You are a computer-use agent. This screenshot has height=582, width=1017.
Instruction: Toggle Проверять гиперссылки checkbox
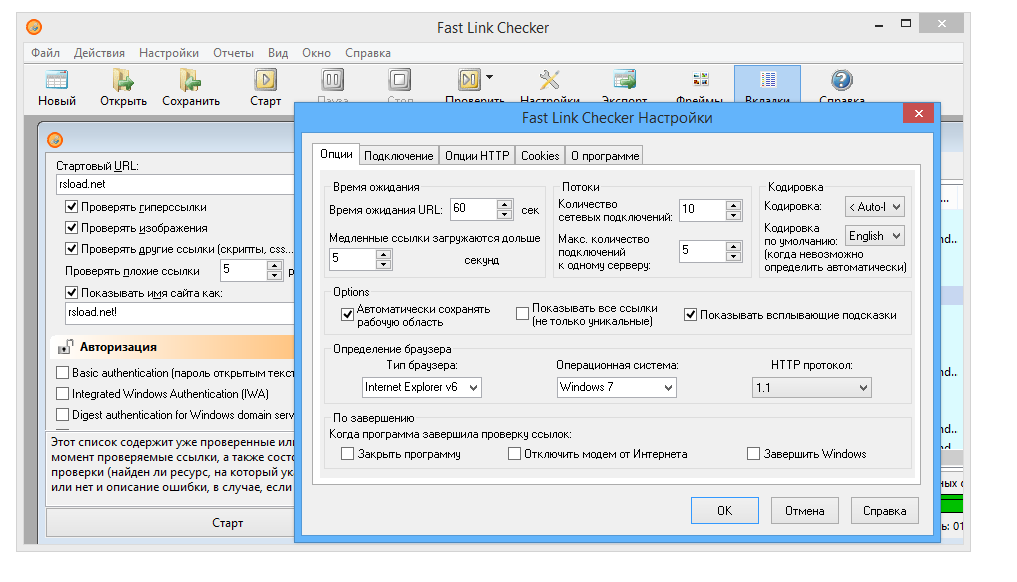click(71, 207)
